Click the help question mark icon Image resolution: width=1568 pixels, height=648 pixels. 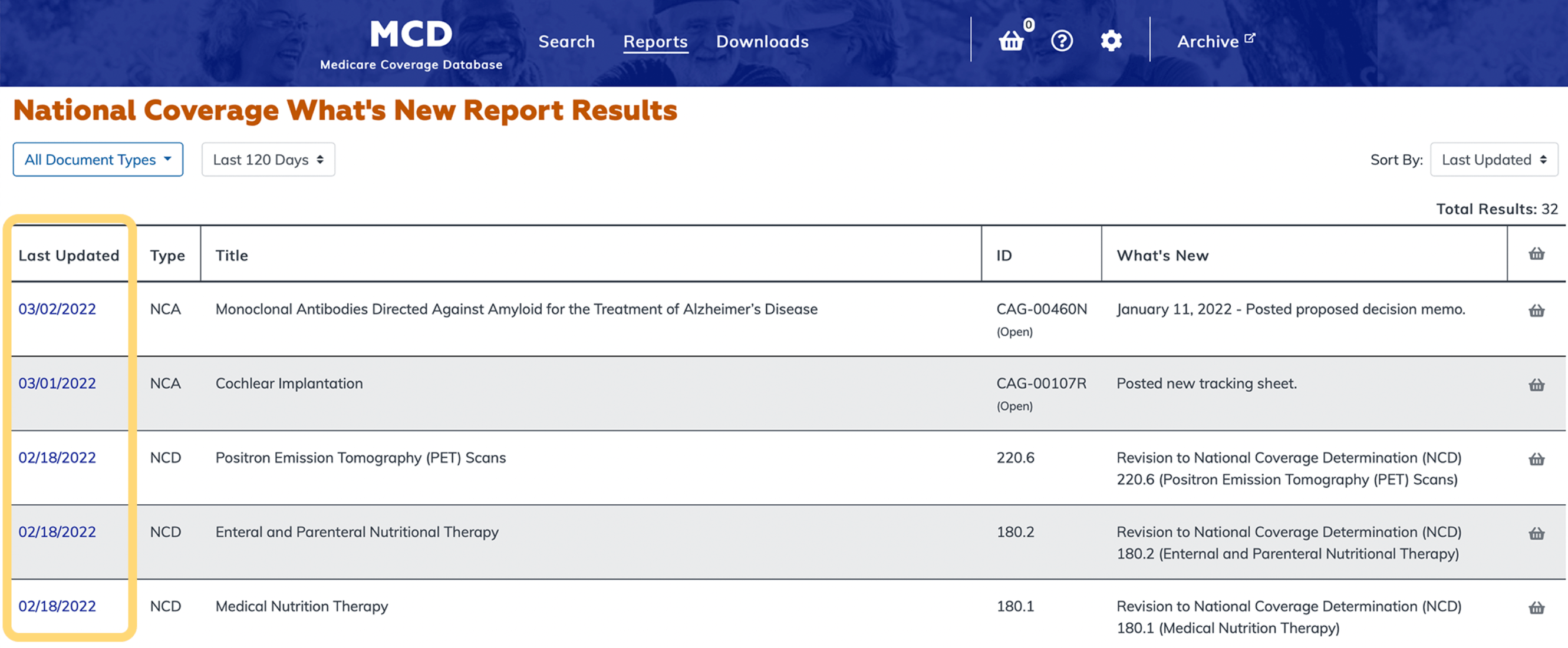click(x=1062, y=41)
